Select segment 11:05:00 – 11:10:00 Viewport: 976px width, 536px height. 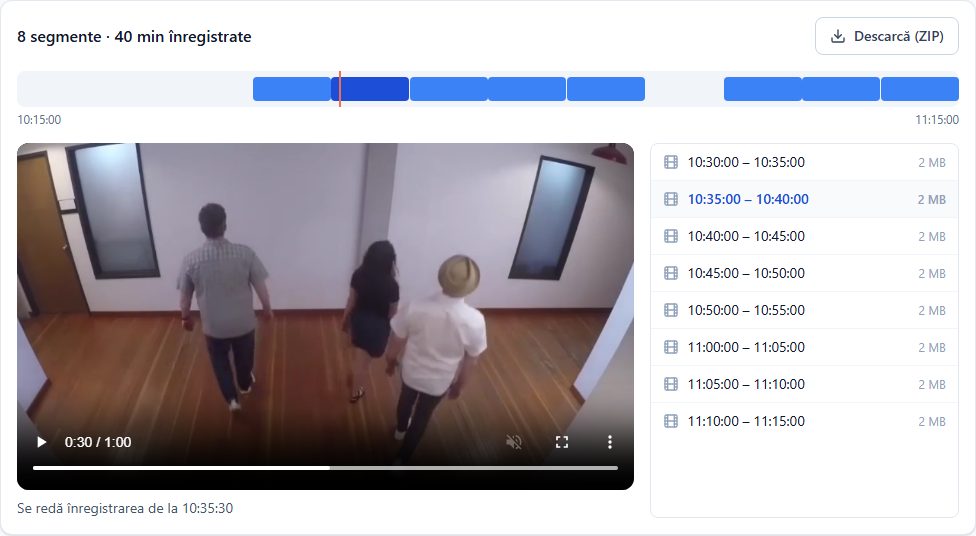point(804,384)
